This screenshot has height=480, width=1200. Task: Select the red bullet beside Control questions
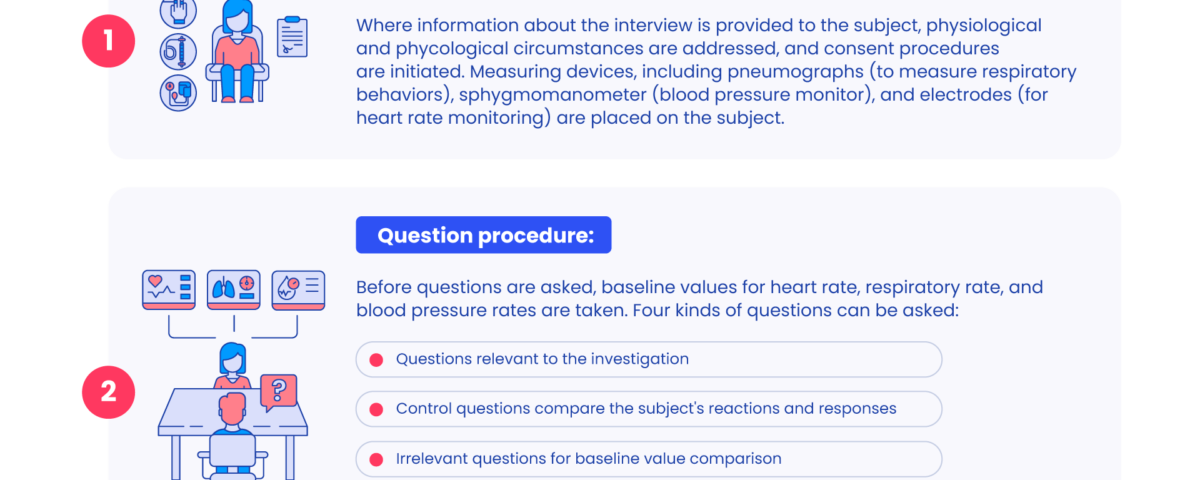click(376, 409)
